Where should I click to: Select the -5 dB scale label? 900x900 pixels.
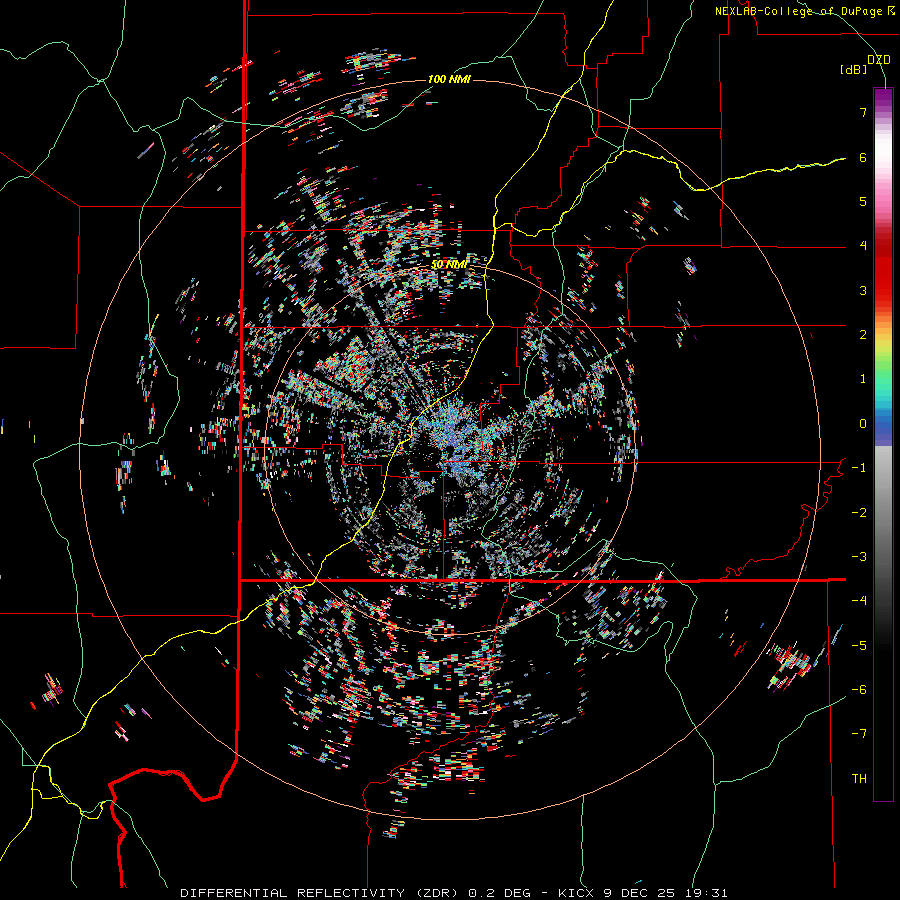coord(859,646)
